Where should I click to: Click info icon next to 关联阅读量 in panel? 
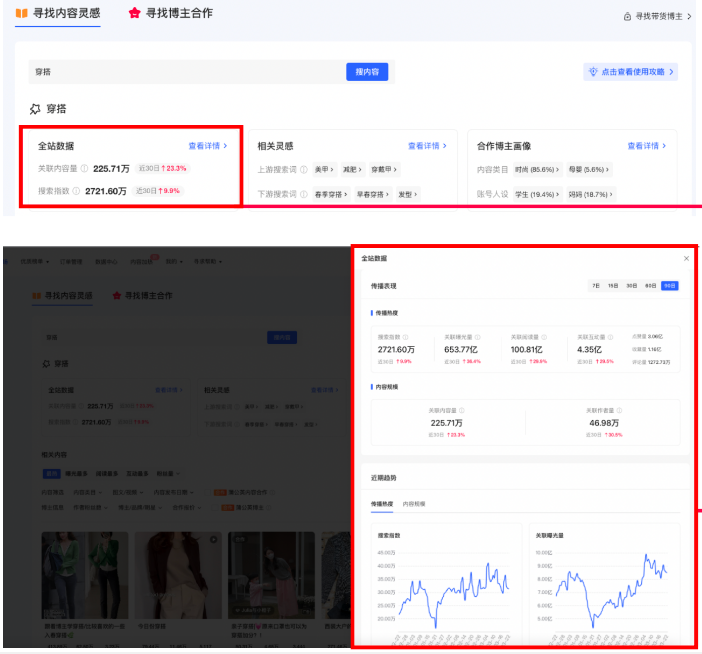pos(544,337)
